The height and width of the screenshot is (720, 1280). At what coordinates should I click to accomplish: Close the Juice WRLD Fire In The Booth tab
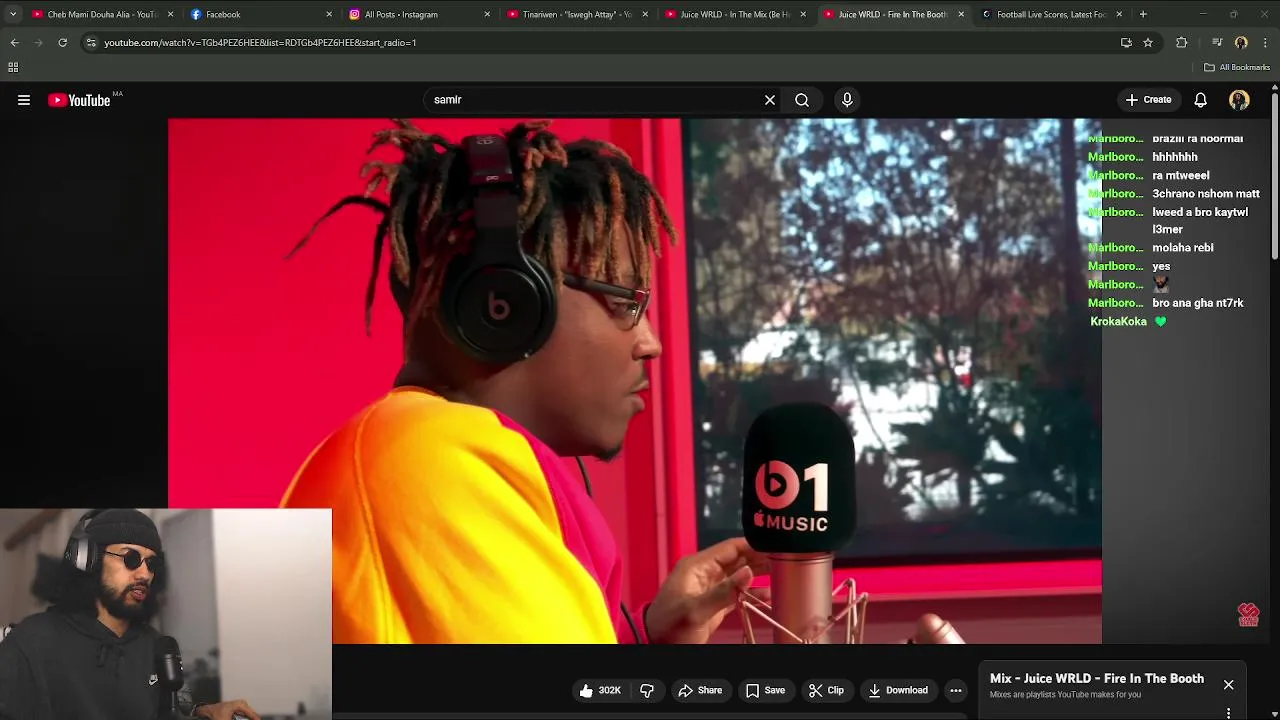click(961, 14)
